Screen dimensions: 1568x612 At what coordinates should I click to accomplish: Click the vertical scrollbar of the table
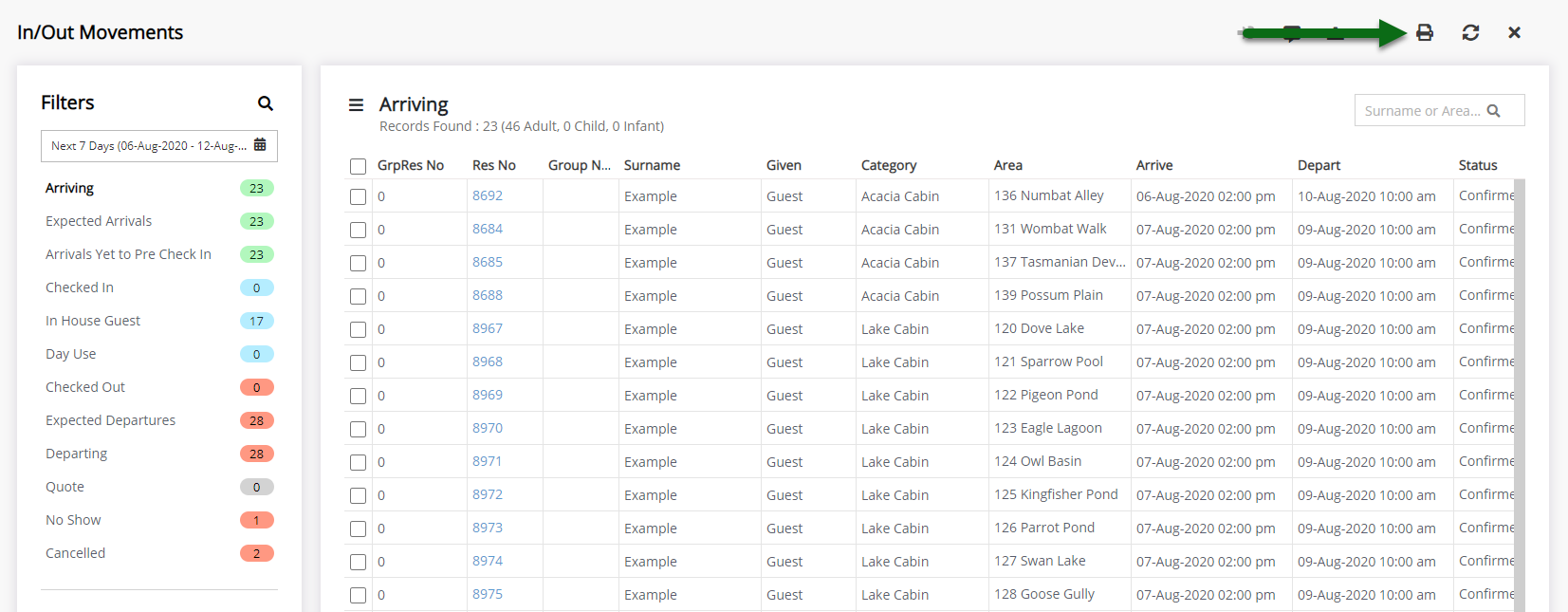click(x=1520, y=395)
